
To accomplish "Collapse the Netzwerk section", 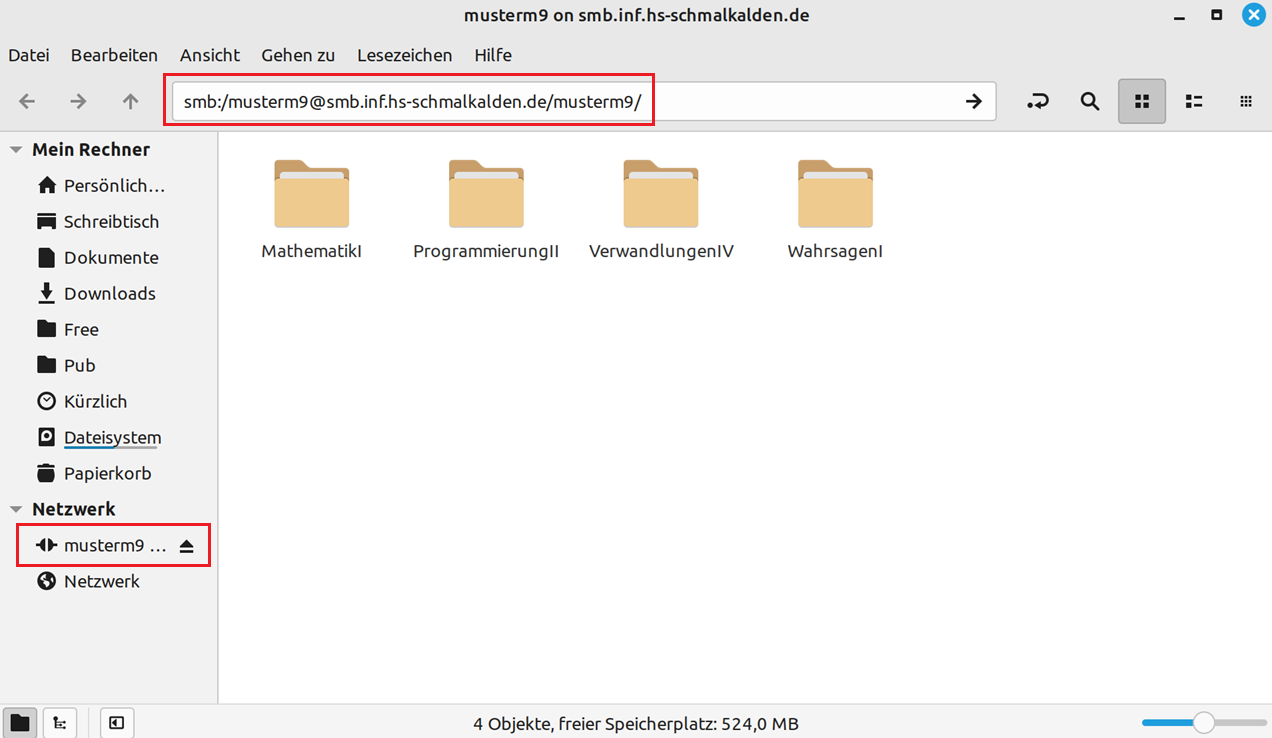I will coord(15,510).
